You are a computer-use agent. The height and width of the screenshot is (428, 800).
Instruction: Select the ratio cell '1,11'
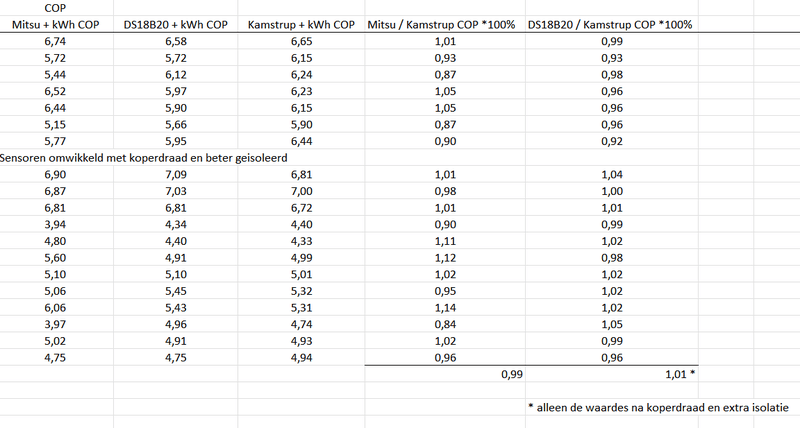pos(445,241)
